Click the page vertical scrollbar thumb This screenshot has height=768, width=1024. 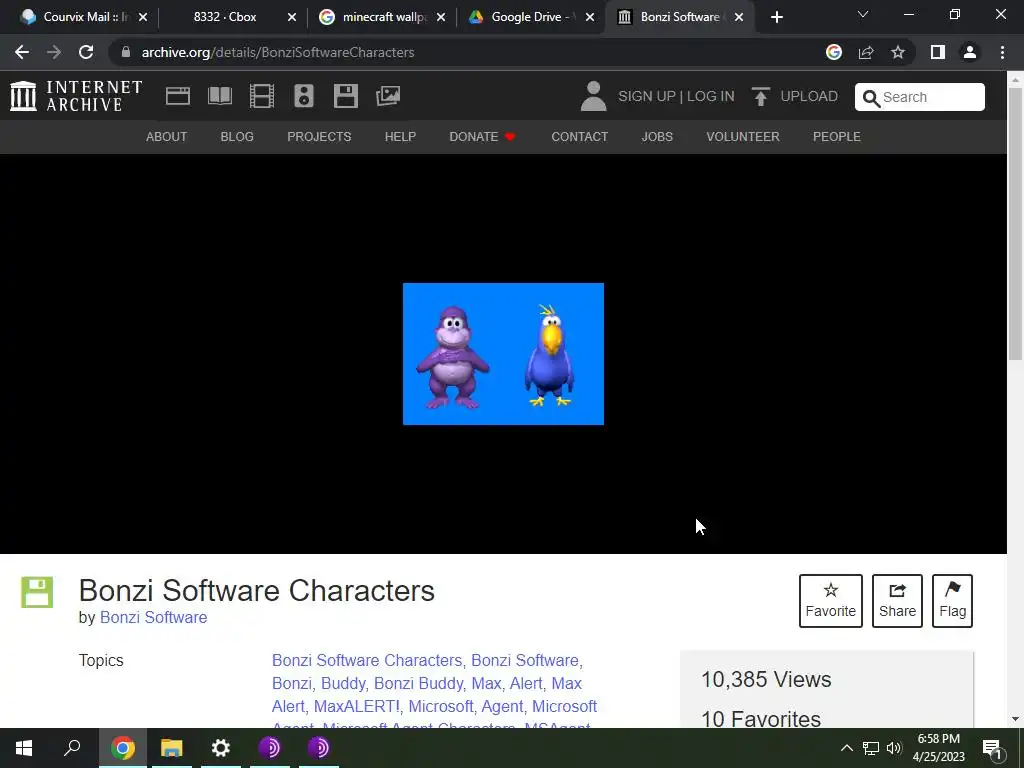1015,223
